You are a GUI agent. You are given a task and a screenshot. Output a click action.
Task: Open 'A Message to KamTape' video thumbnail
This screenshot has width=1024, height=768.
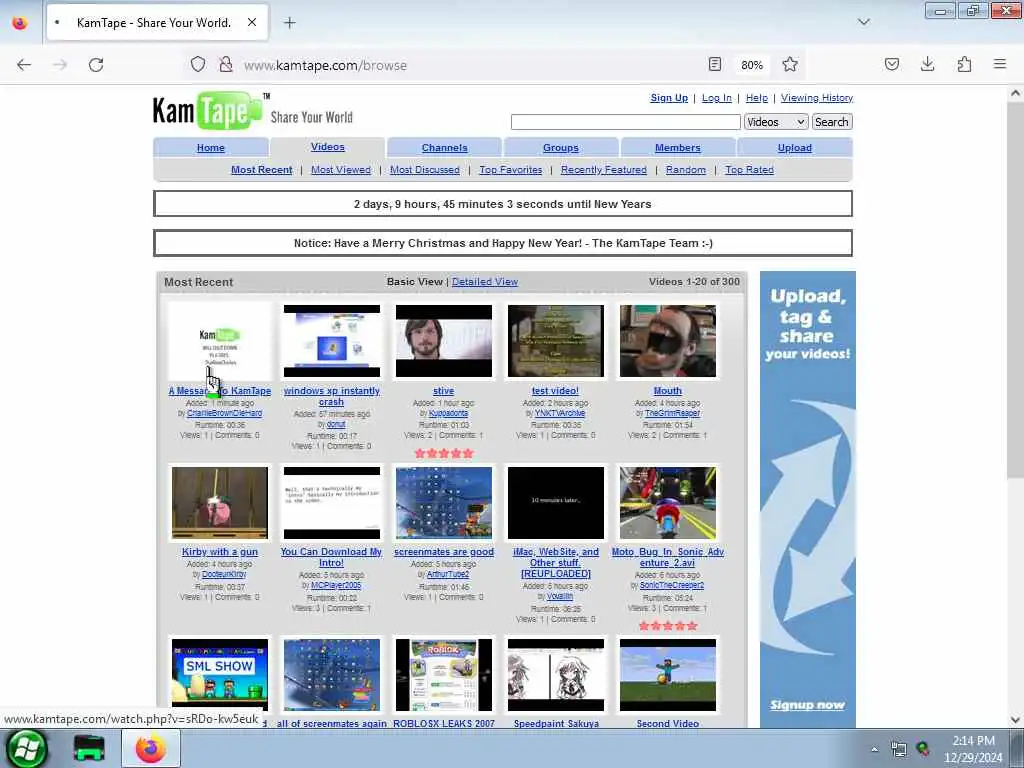[x=219, y=341]
